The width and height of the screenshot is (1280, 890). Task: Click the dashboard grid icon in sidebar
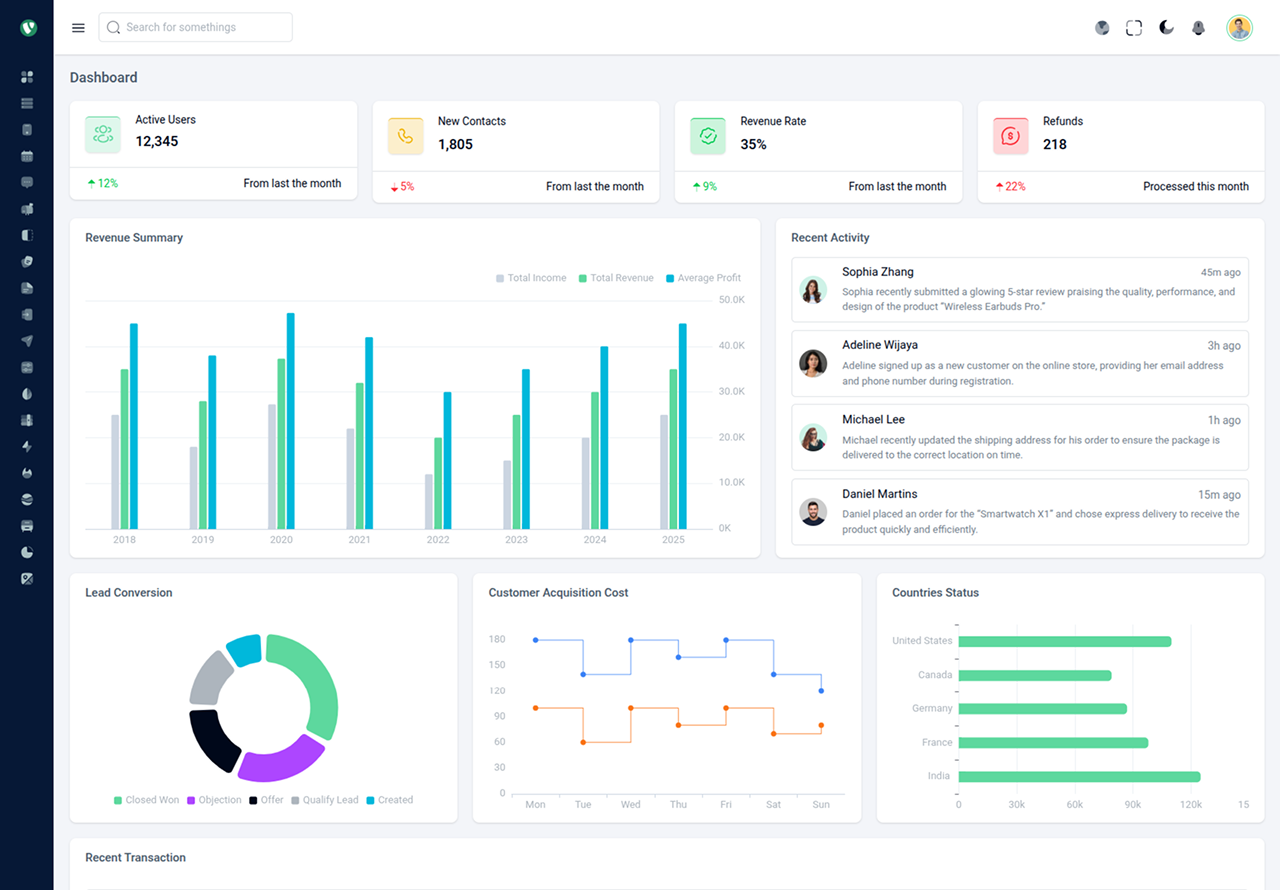(x=27, y=77)
